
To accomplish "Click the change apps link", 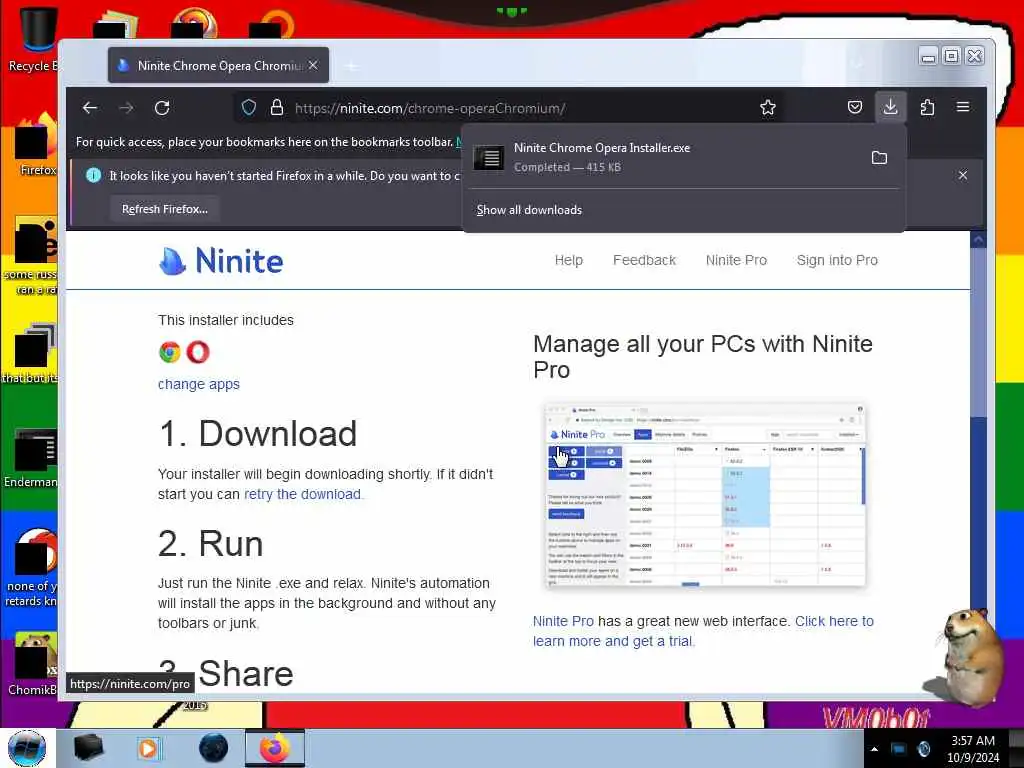I will pos(199,384).
